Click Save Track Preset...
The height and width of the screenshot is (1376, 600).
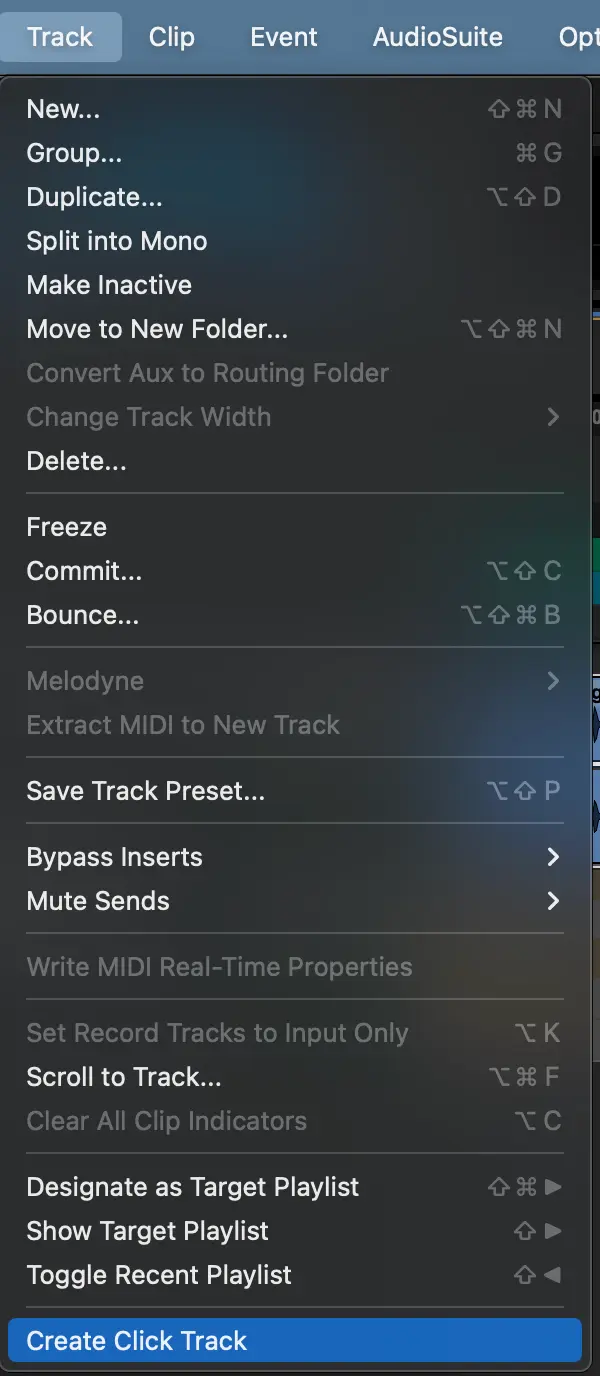[x=145, y=791]
